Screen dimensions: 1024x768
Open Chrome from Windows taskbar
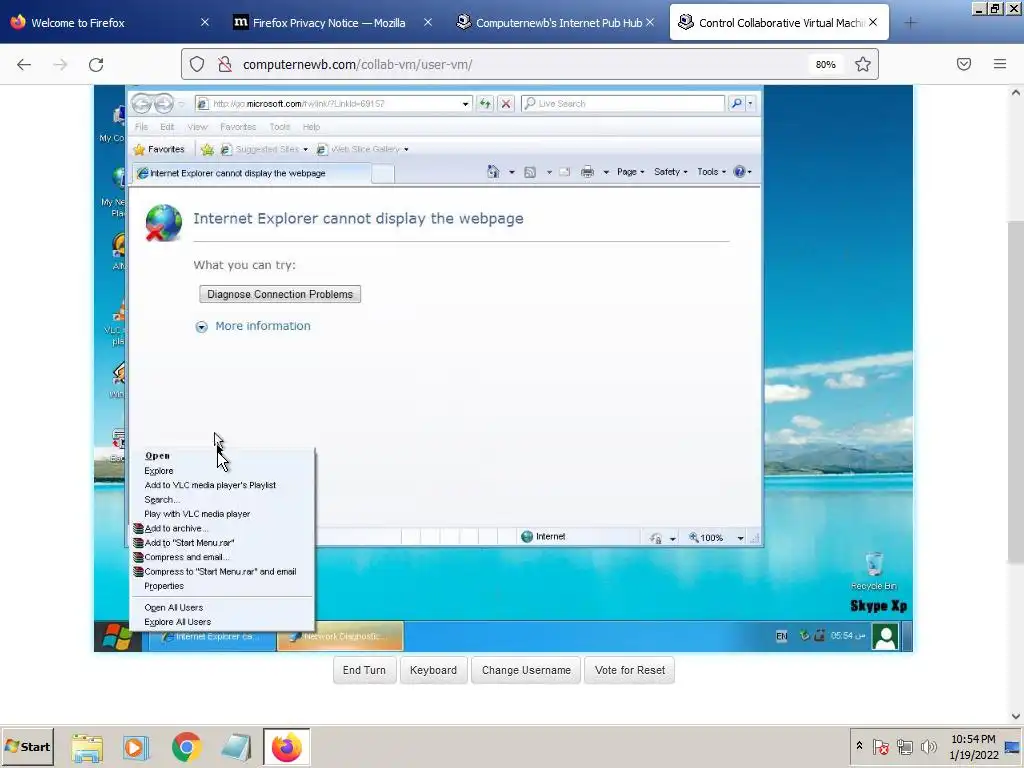[186, 746]
